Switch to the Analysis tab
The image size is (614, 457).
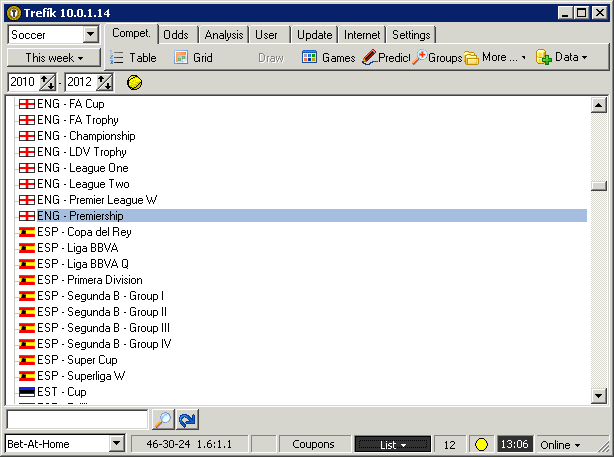(224, 35)
